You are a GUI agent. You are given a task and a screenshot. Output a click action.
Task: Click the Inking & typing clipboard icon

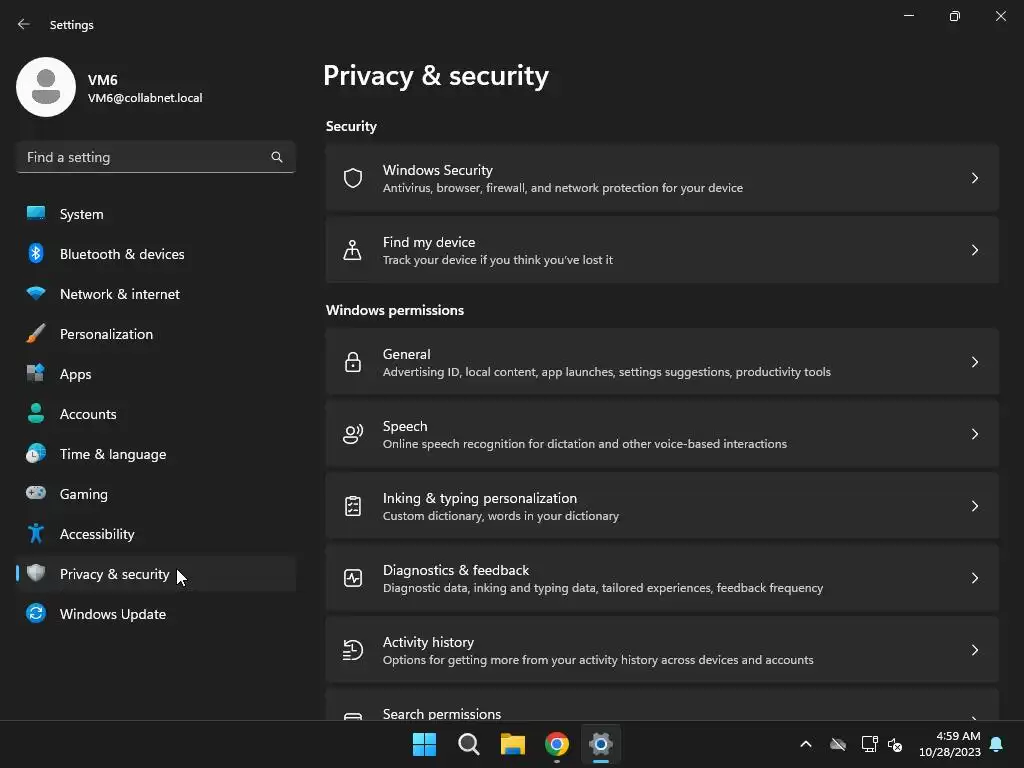pos(353,506)
